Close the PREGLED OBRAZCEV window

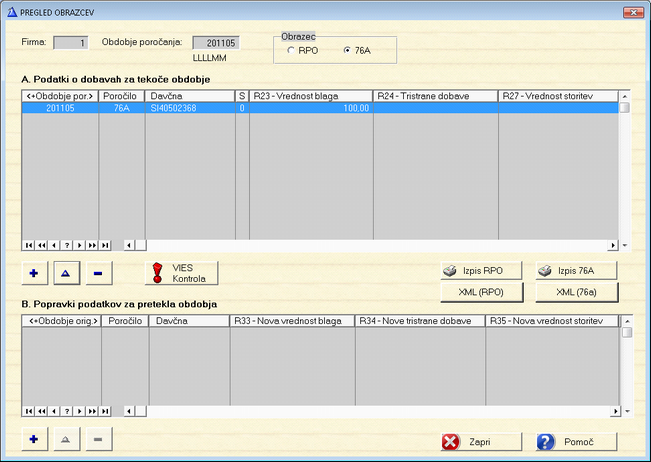point(633,12)
